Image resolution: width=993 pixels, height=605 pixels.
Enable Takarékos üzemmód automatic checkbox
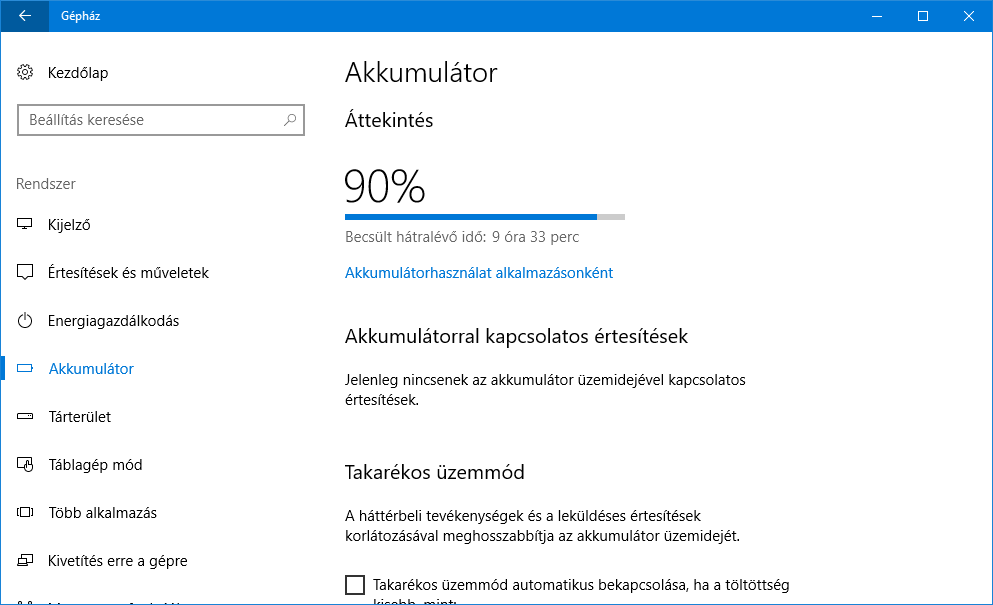click(x=355, y=585)
